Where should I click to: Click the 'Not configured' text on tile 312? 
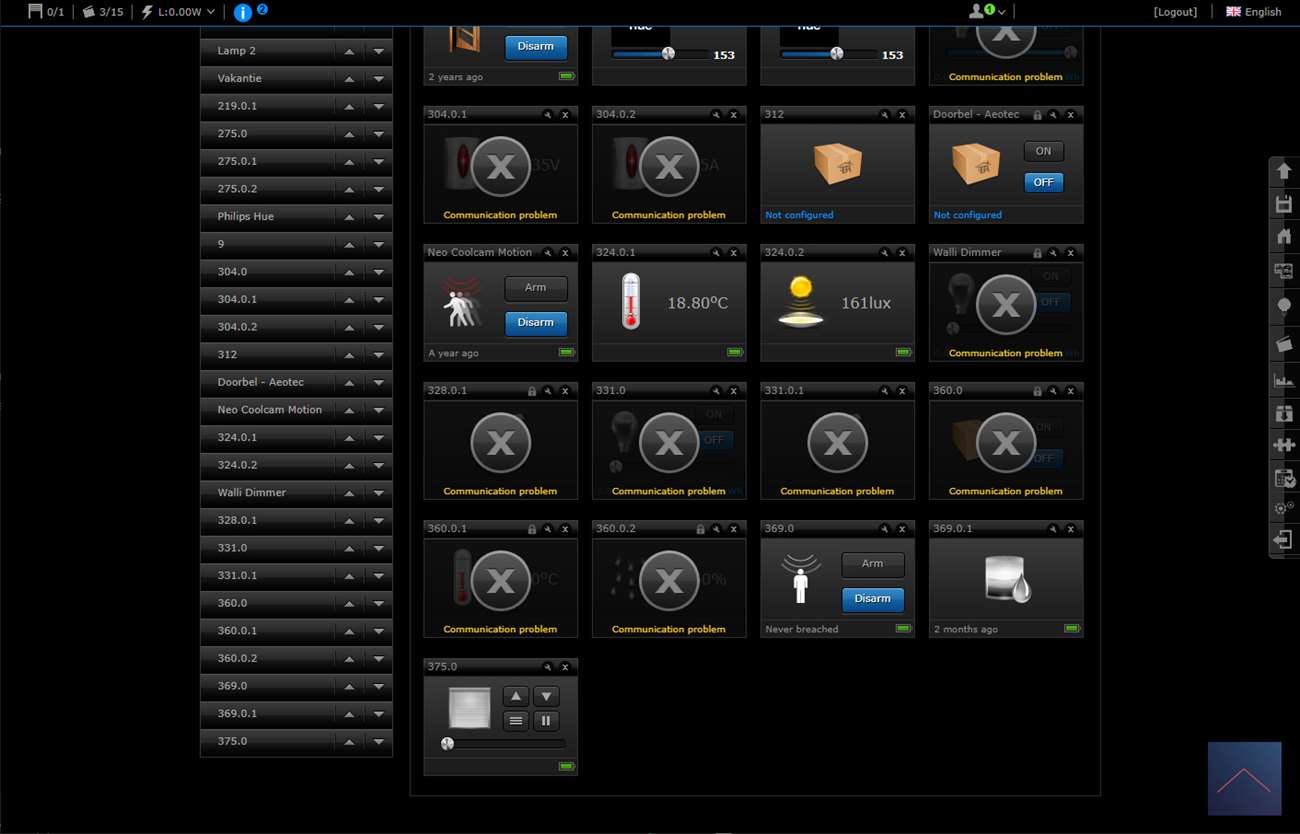(799, 215)
